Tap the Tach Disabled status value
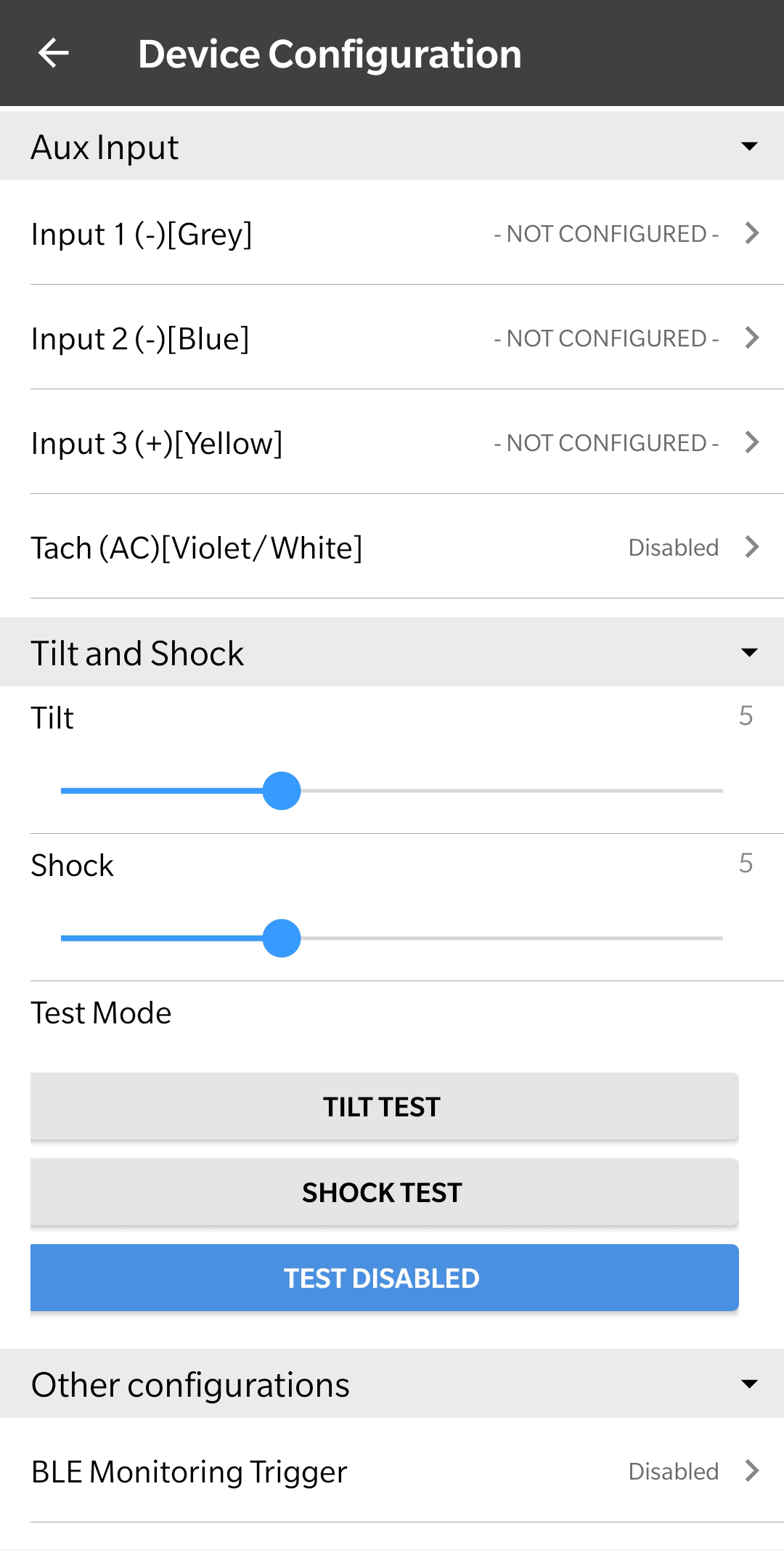The width and height of the screenshot is (784, 1550). click(674, 548)
